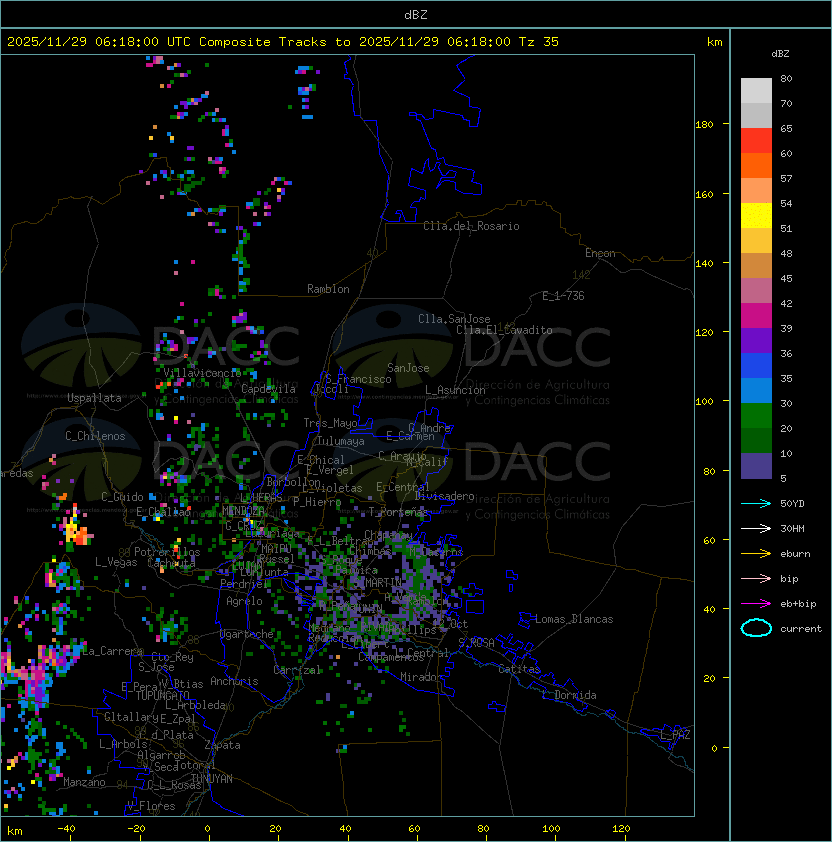Click the Agrelo map label
Screen dimensions: 832x842
[x=244, y=601]
